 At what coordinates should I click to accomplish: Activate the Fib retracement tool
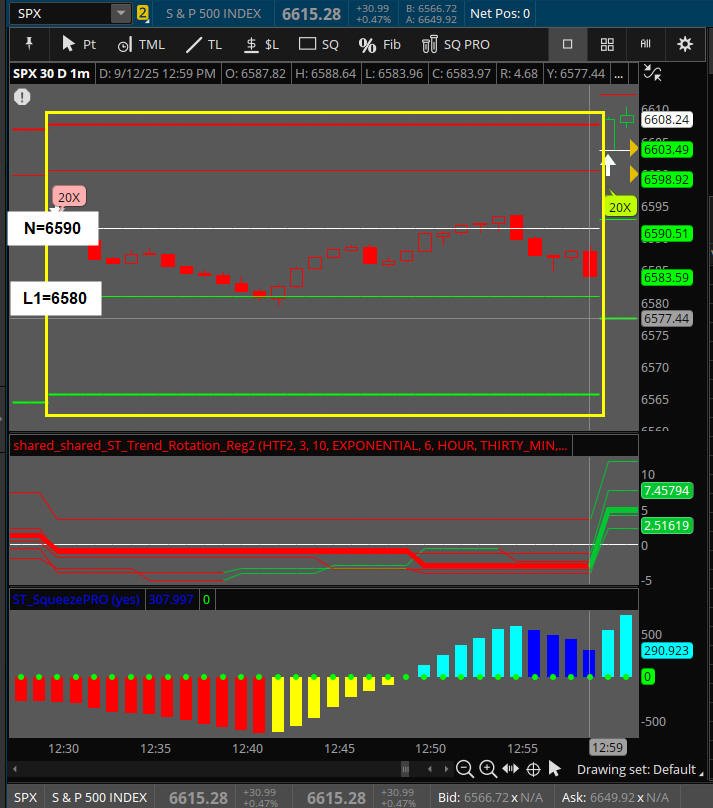click(x=380, y=44)
